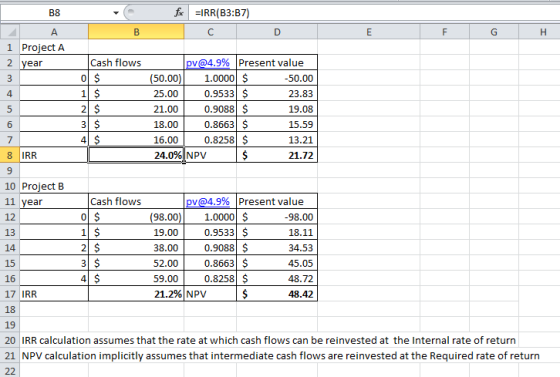Screen dimensions: 560x377
Task: Click the 19.00 cash flow cell
Action: pyautogui.click(x=136, y=232)
